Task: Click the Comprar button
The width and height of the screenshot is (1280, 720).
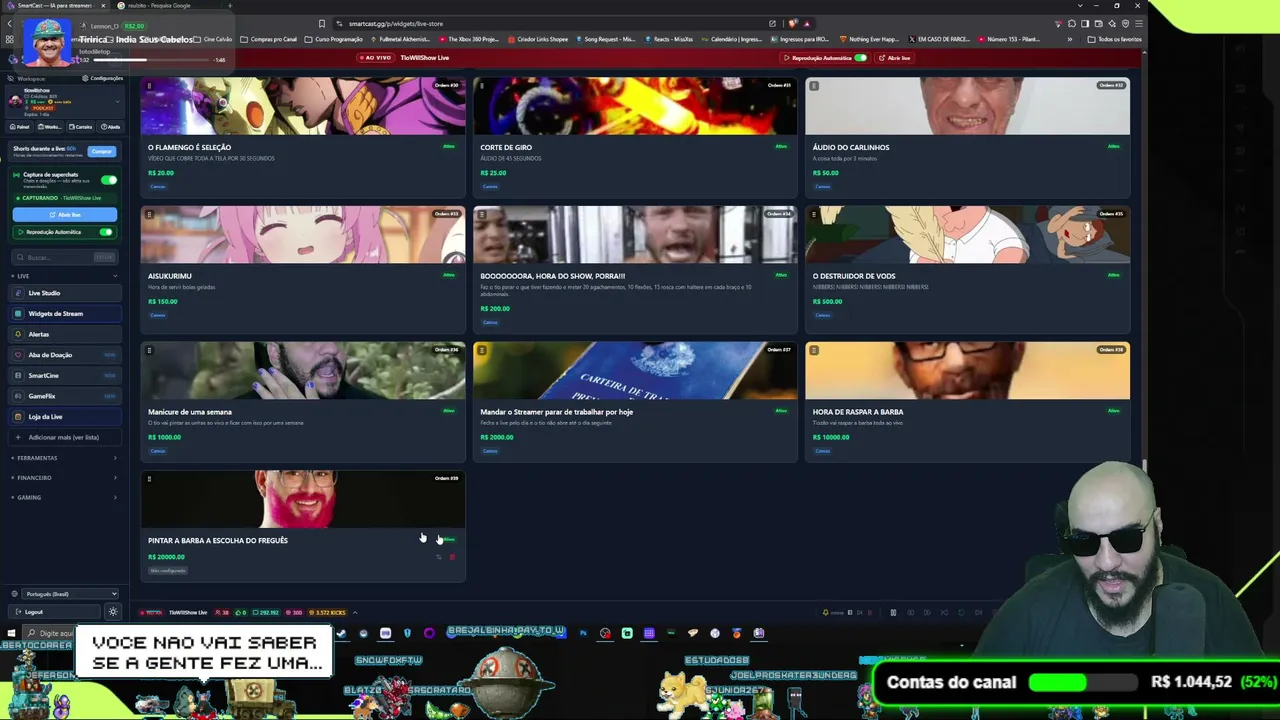Action: point(101,151)
